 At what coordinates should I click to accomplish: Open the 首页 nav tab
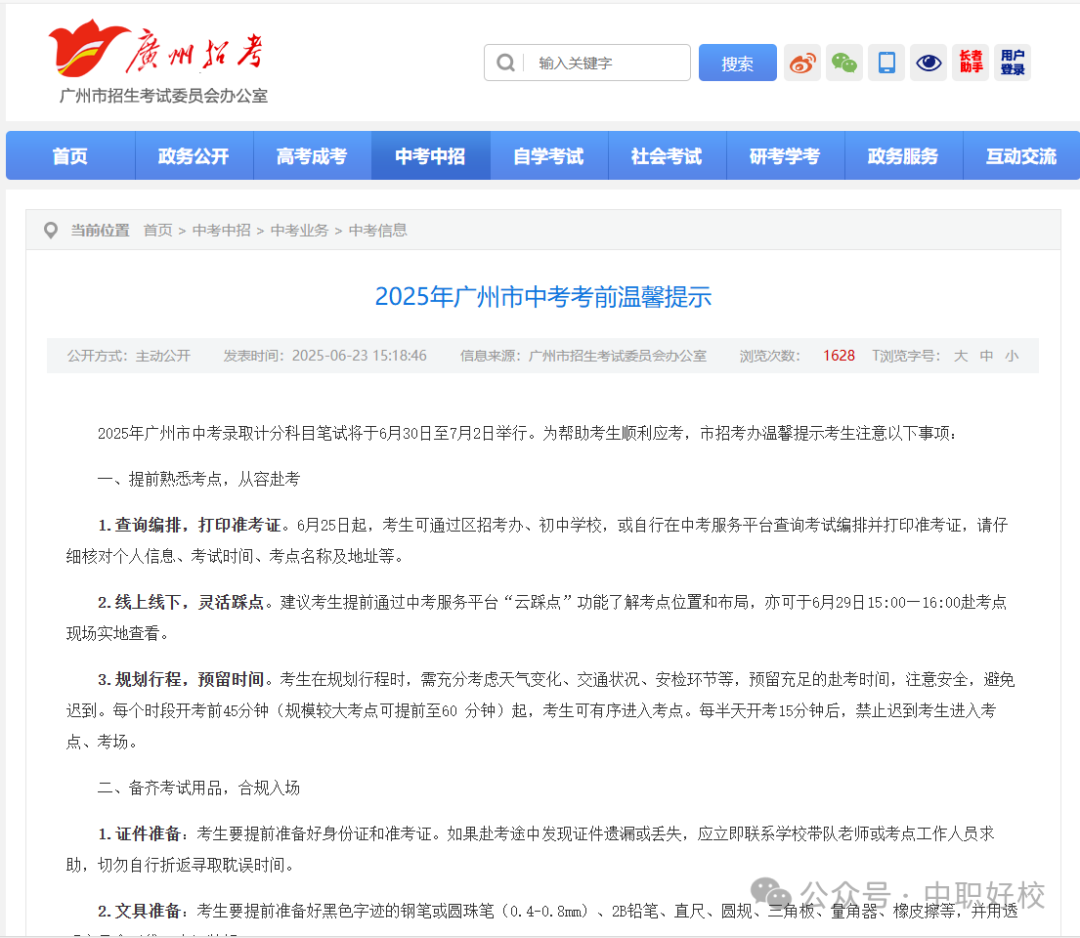coord(70,156)
